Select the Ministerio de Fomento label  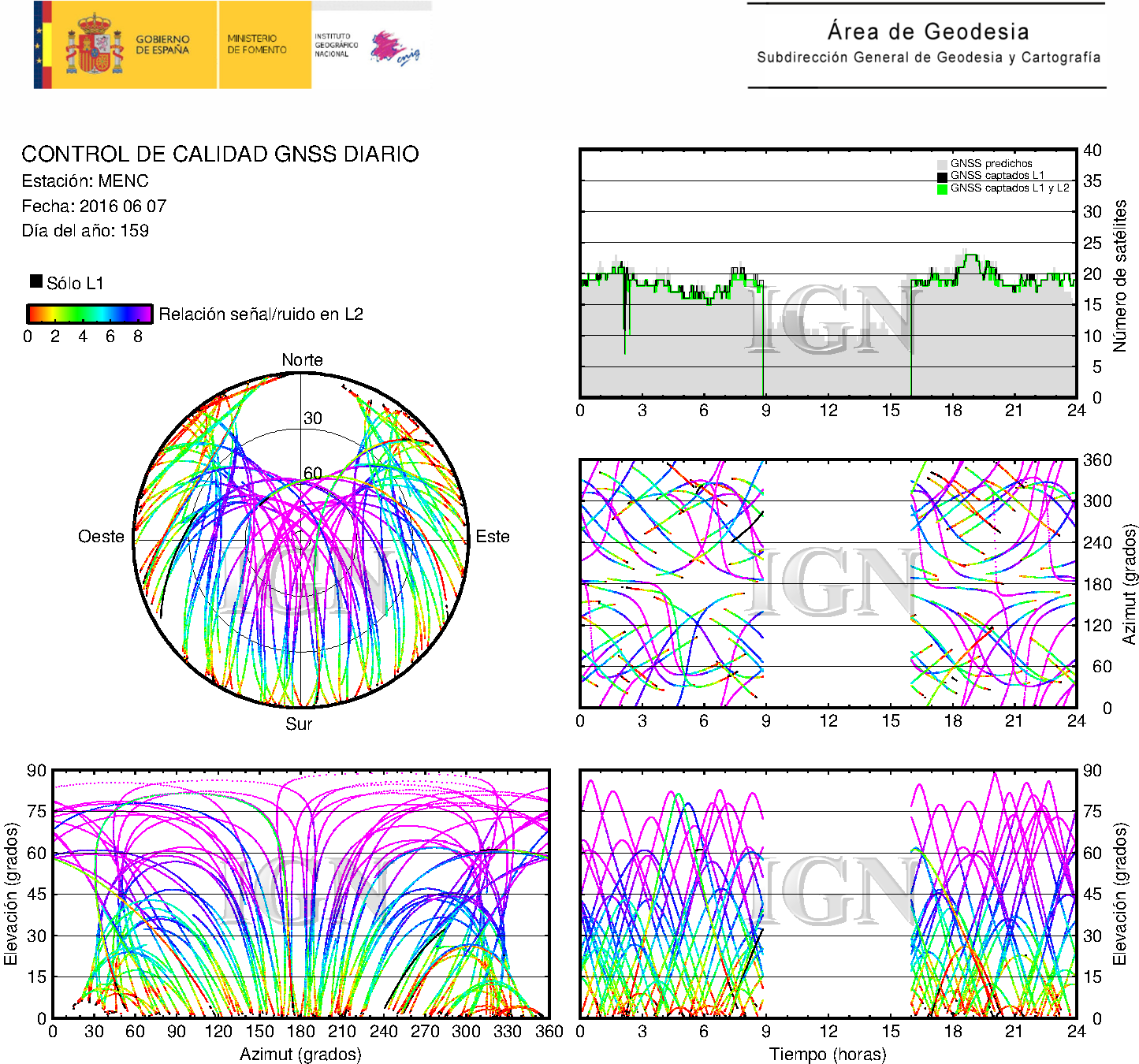[257, 44]
